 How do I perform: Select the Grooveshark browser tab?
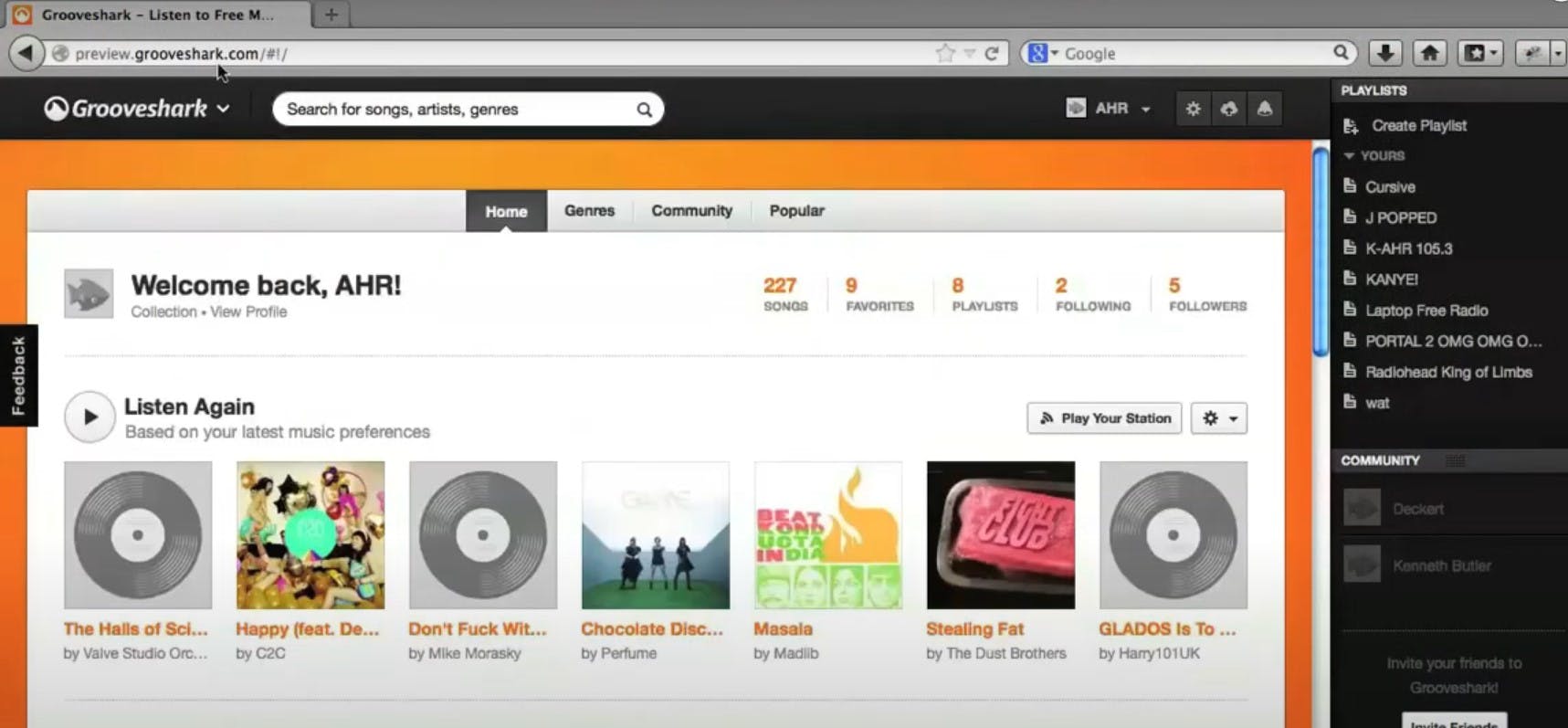157,15
